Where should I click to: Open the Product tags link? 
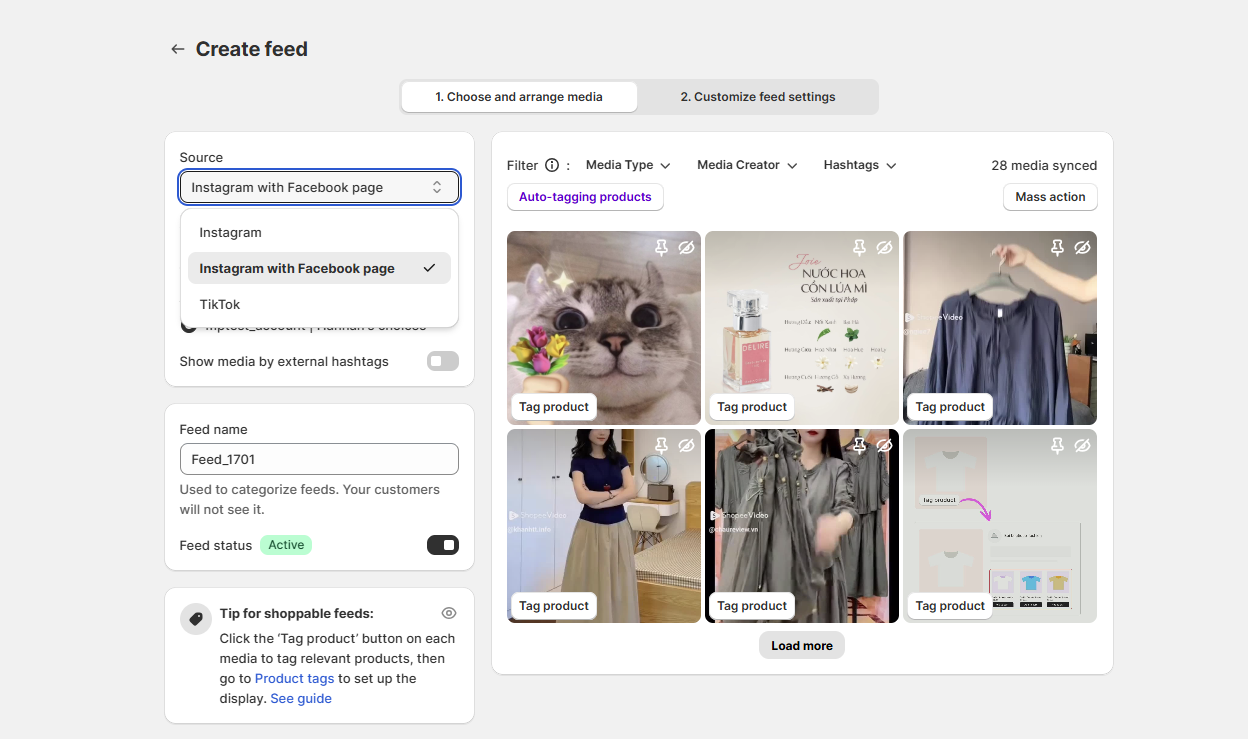[x=294, y=678]
